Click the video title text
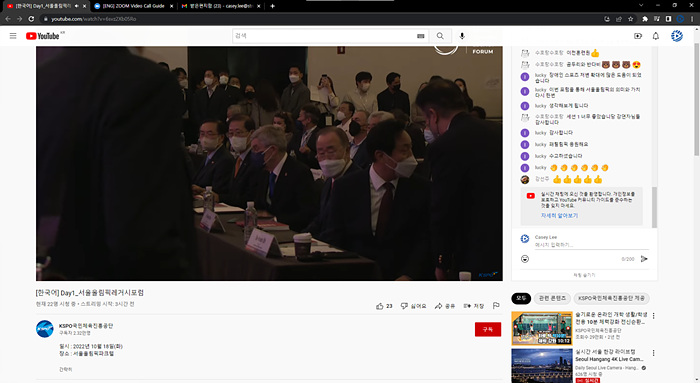Viewport: 700px width, 383px height. 90,293
